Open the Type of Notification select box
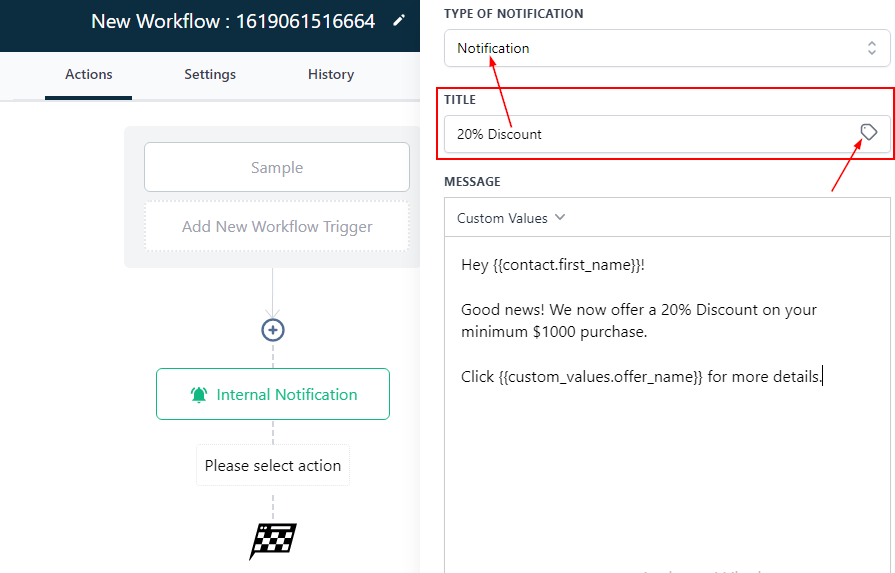Image resolution: width=895 pixels, height=573 pixels. coord(660,48)
